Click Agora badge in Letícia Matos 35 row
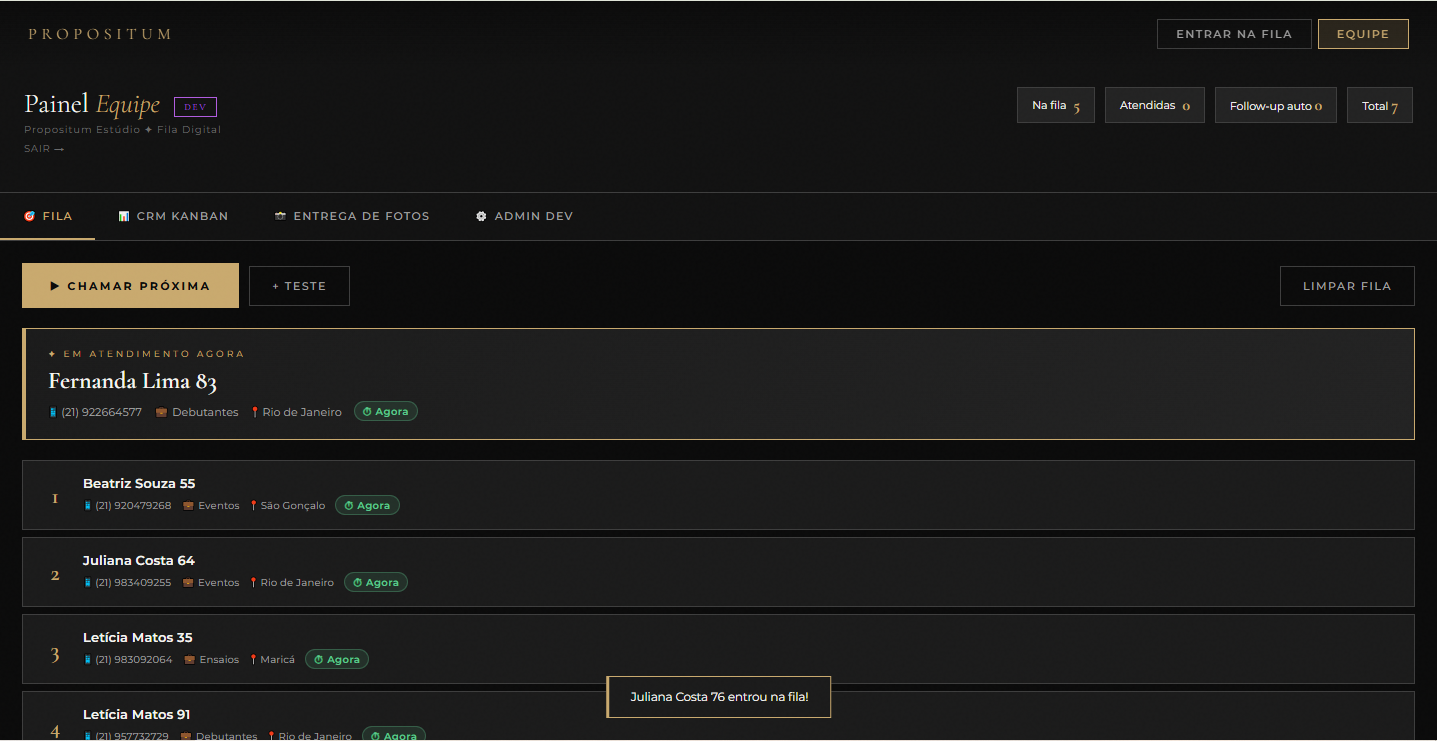1437x741 pixels. tap(337, 660)
